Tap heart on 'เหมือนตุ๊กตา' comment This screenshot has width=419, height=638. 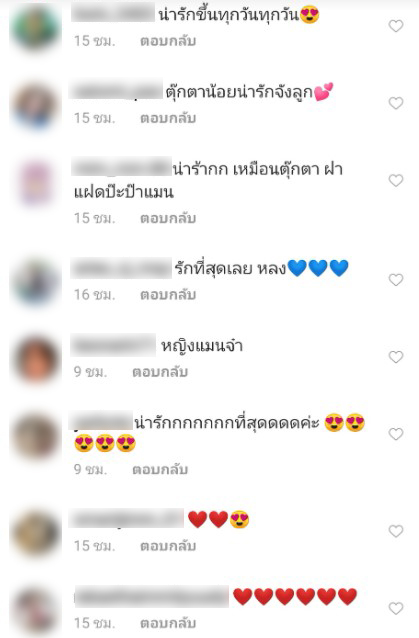click(x=396, y=180)
